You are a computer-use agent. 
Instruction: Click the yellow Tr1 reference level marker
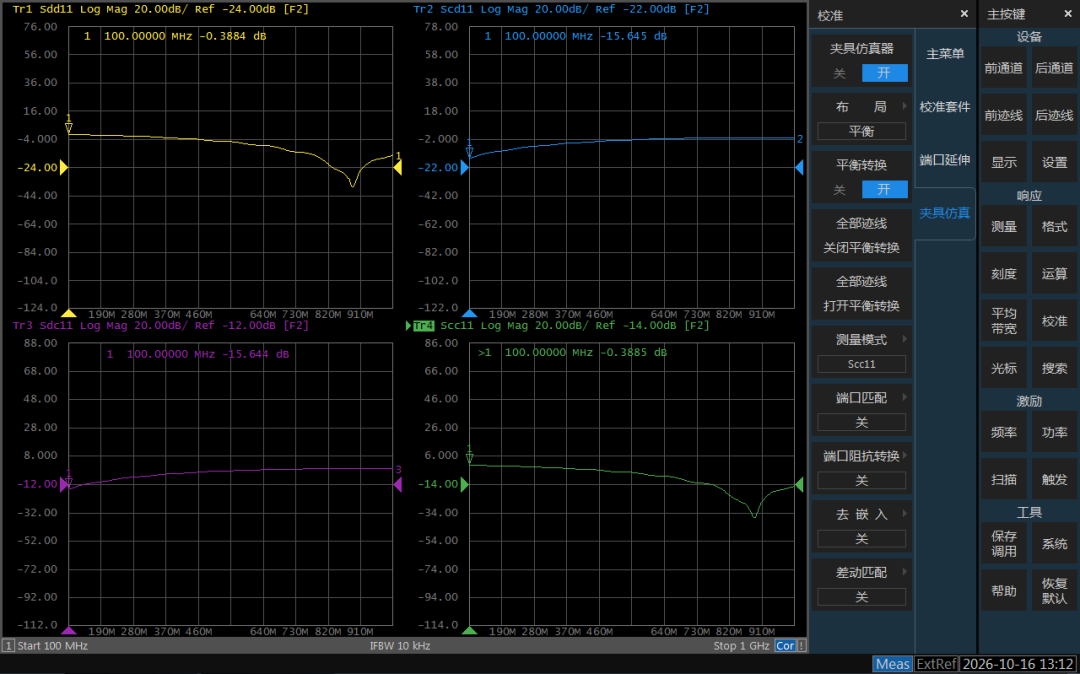pos(63,167)
